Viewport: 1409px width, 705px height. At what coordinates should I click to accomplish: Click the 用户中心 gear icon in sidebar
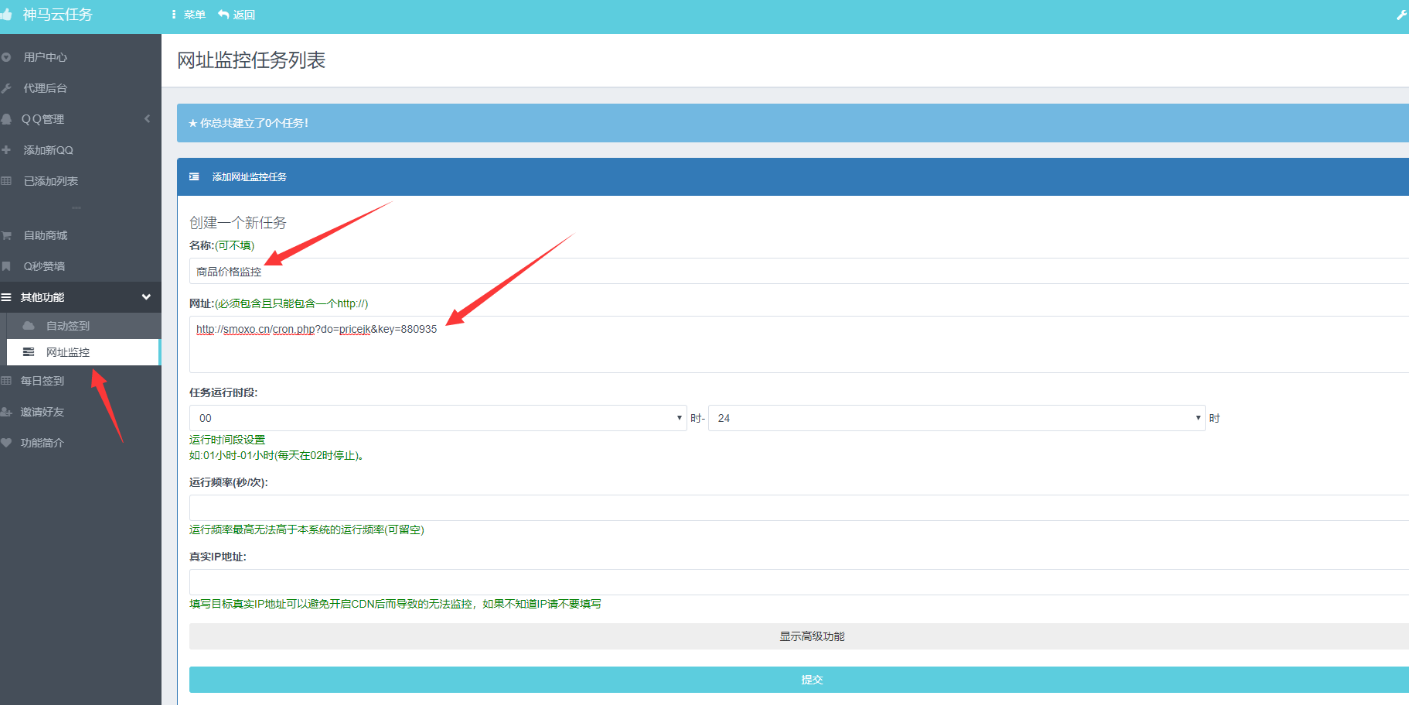[7, 58]
